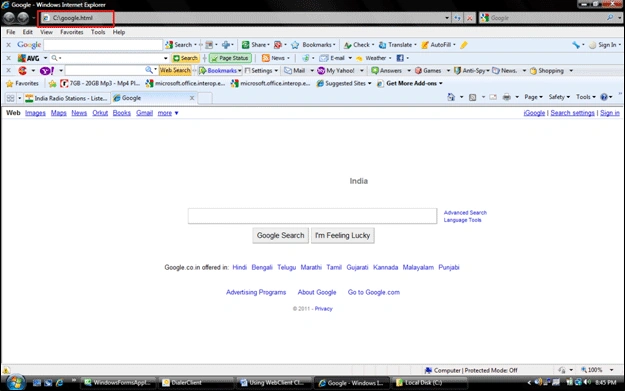The width and height of the screenshot is (625, 391).
Task: Click the Search settings link
Action: coord(572,113)
